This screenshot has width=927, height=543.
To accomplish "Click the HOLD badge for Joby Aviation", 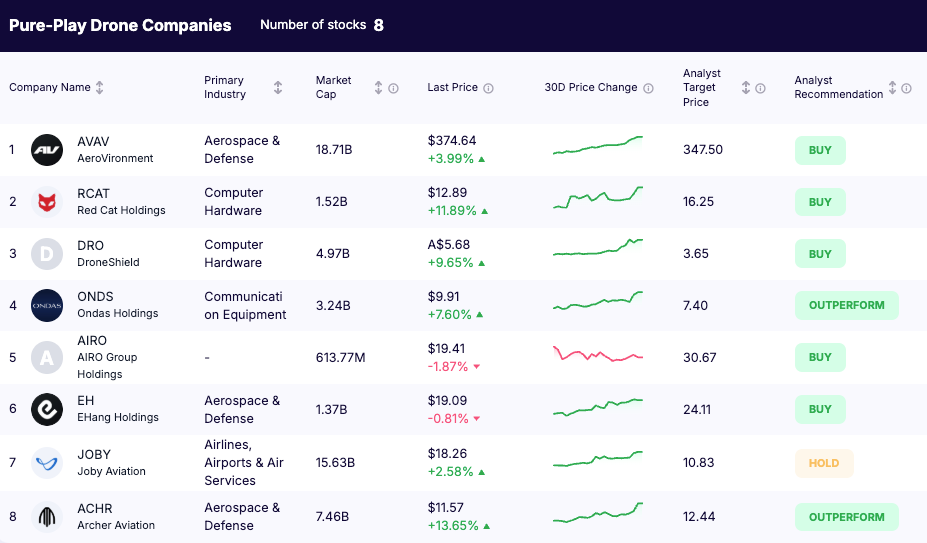I will click(x=824, y=463).
